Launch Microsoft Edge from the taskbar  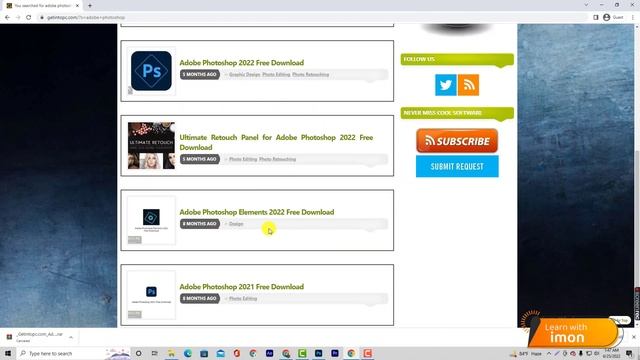click(188, 353)
